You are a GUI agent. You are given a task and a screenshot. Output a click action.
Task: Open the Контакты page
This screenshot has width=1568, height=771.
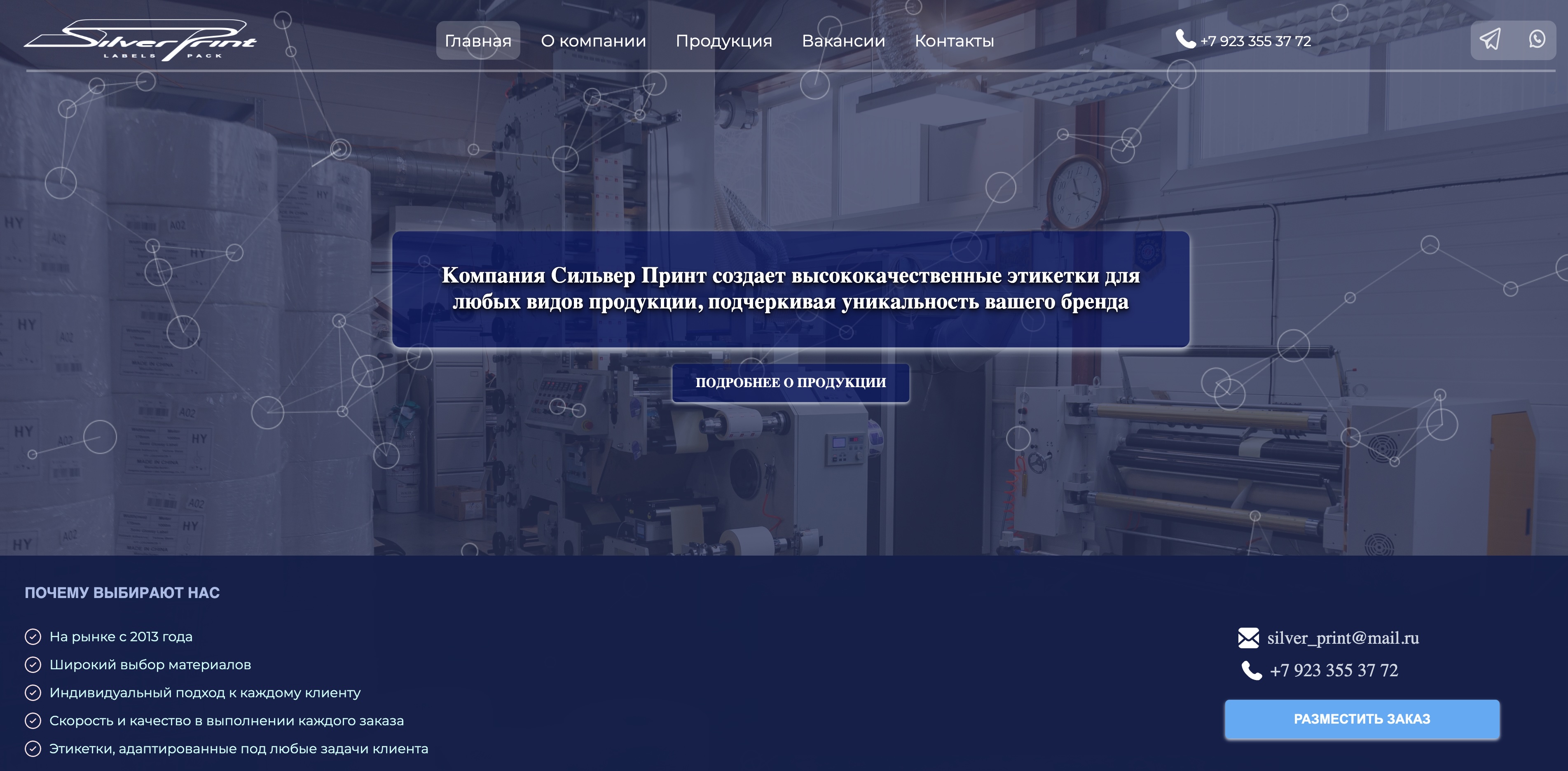954,41
